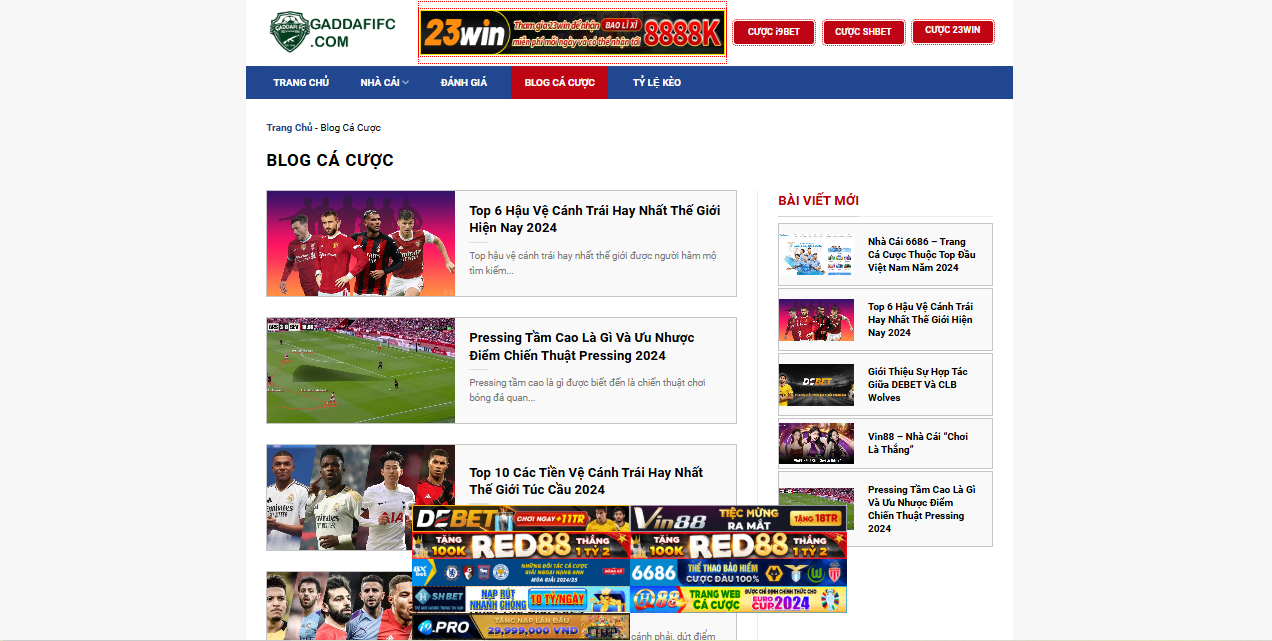Open Pressing Tầm Cao Là Gì main article title
The height and width of the screenshot is (641, 1272).
point(582,346)
